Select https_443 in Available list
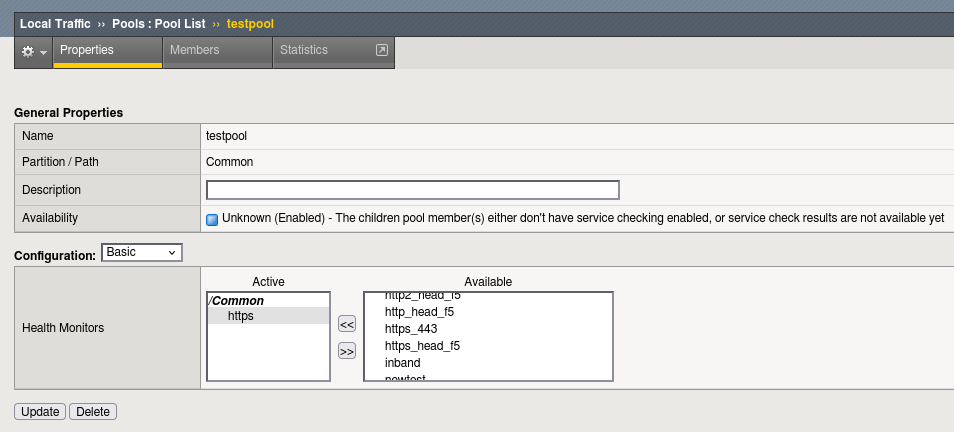This screenshot has width=954, height=432. pos(411,329)
